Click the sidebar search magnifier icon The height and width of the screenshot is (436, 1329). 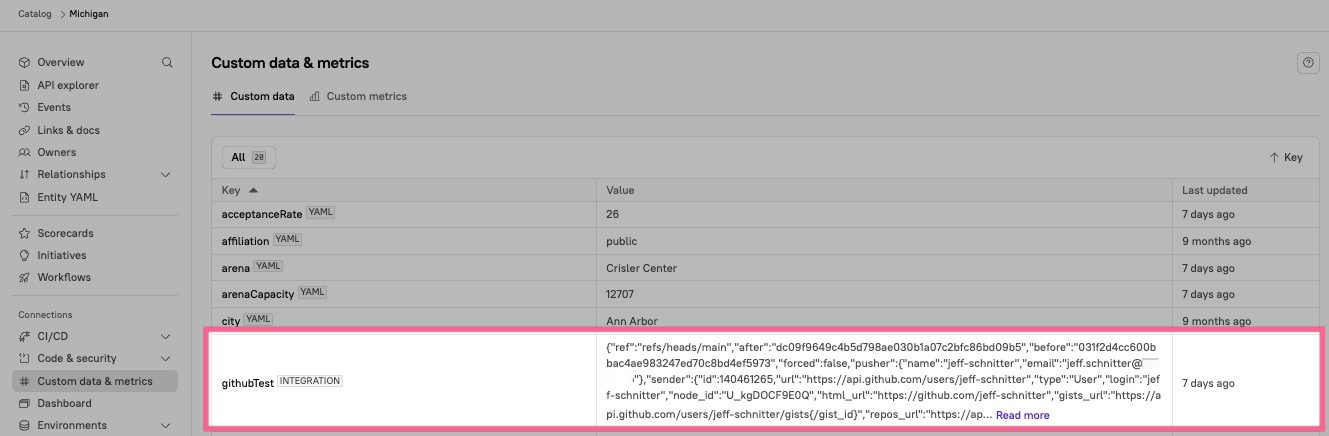(167, 62)
